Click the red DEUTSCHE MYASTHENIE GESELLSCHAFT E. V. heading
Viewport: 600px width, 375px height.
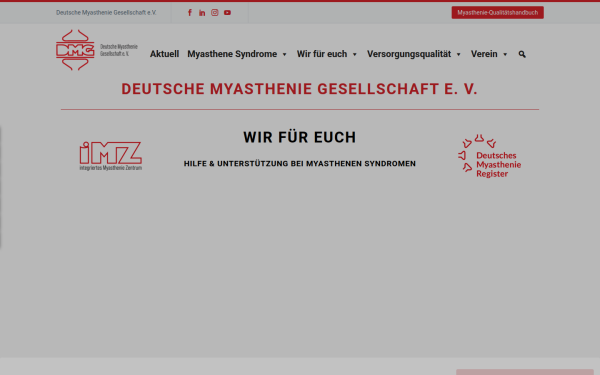(x=300, y=89)
